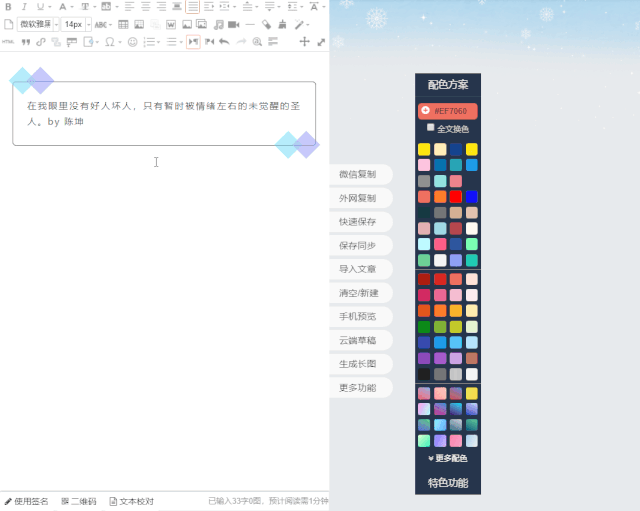Image resolution: width=640 pixels, height=511 pixels.
Task: Pick the pure red color swatch
Action: [456, 197]
